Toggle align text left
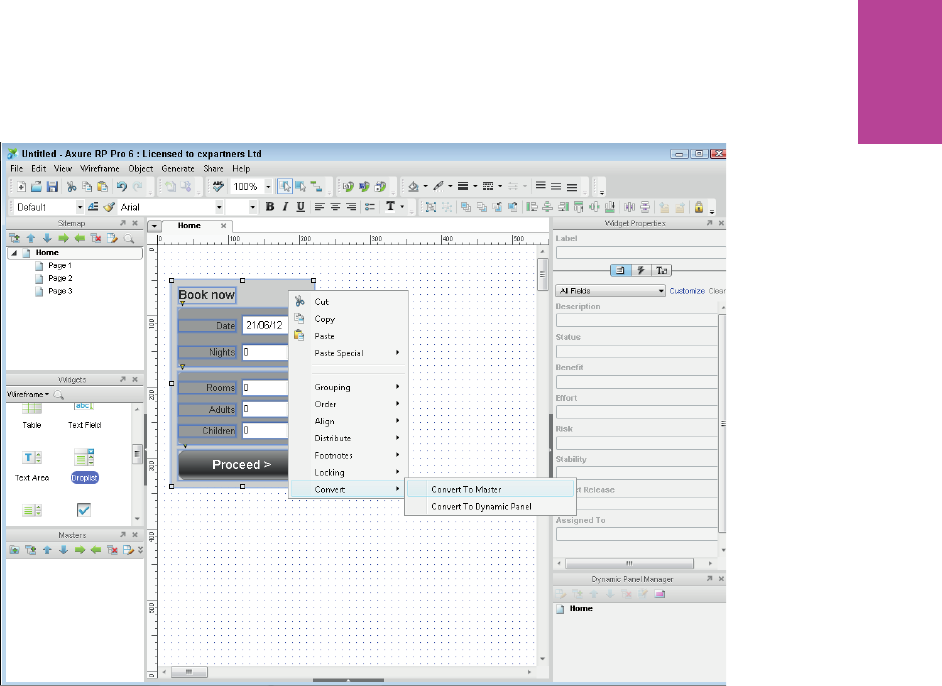This screenshot has width=942, height=686. click(x=320, y=207)
